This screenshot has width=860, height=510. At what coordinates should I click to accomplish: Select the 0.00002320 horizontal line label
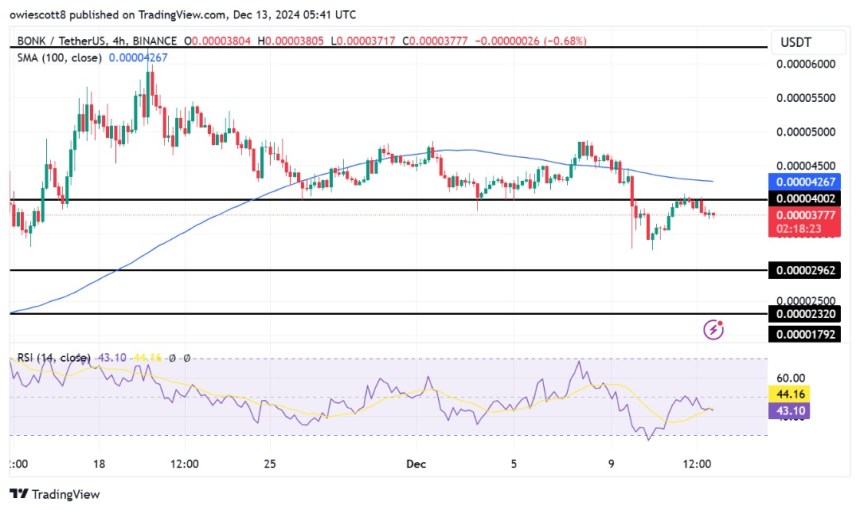tap(805, 314)
